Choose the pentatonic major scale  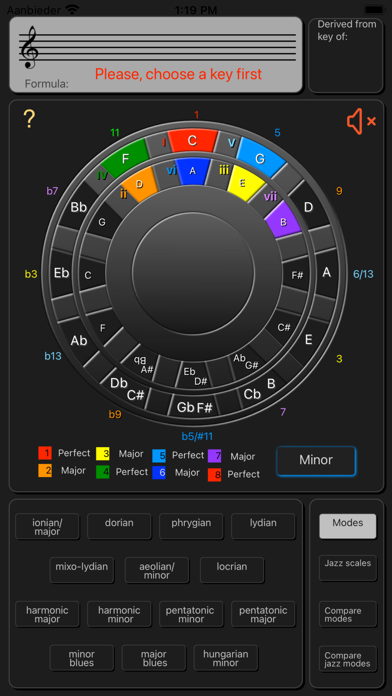263,614
